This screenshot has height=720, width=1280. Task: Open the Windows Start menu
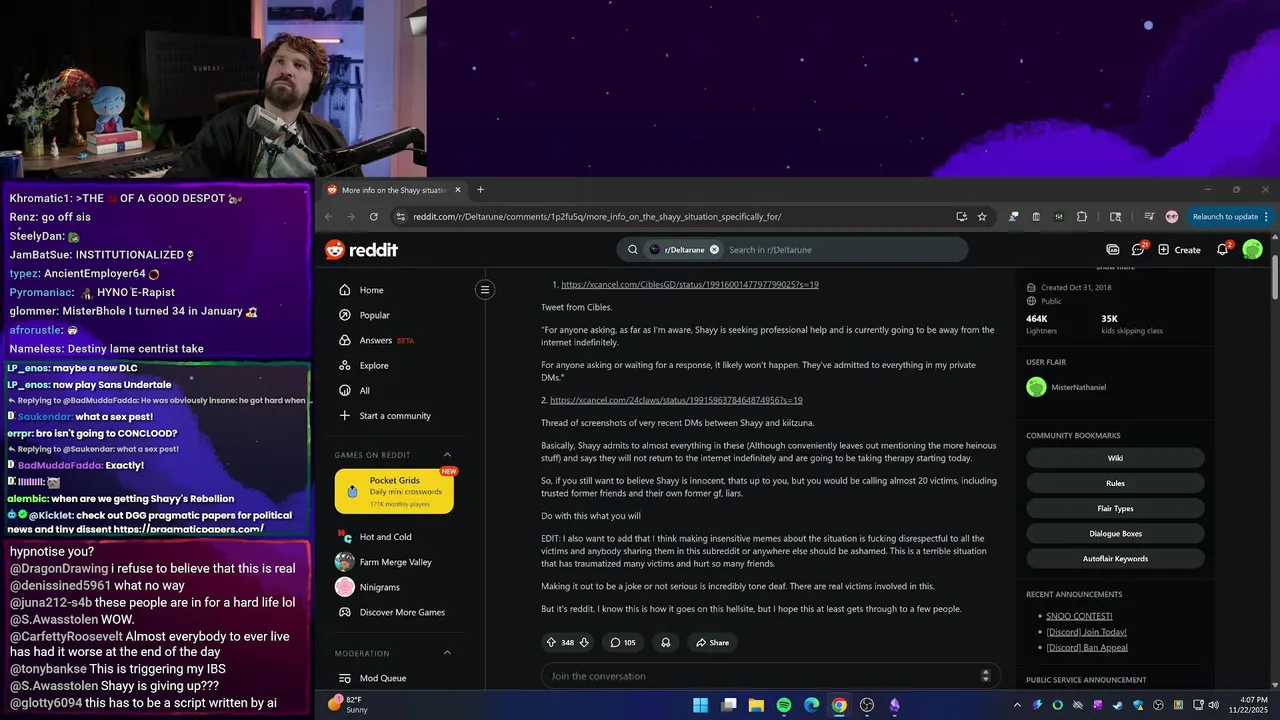701,705
